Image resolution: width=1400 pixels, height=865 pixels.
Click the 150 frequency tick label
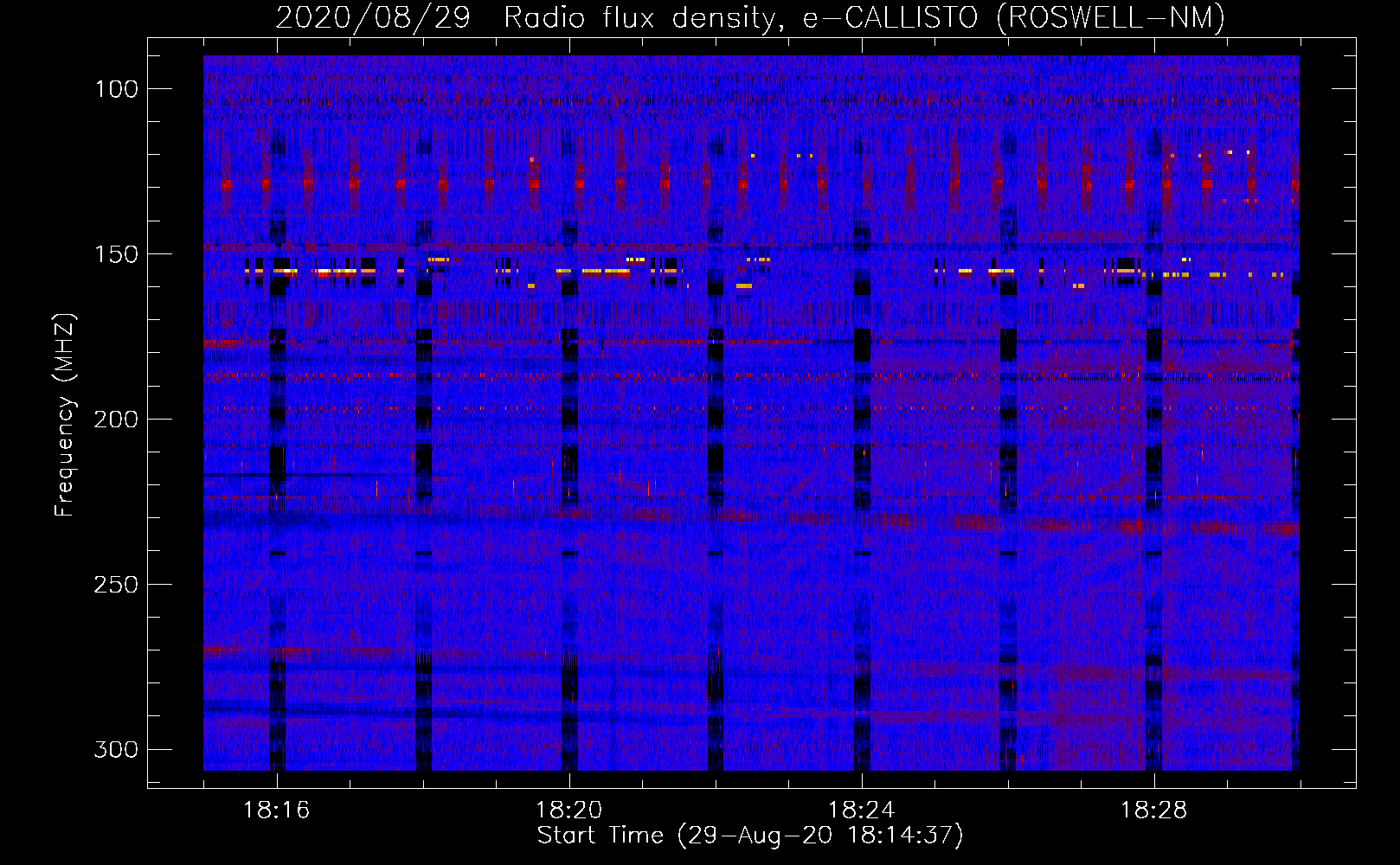point(117,254)
